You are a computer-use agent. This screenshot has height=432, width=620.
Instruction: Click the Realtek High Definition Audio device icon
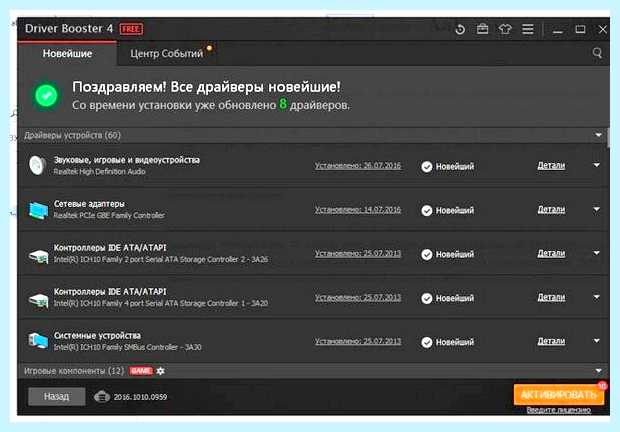point(38,165)
